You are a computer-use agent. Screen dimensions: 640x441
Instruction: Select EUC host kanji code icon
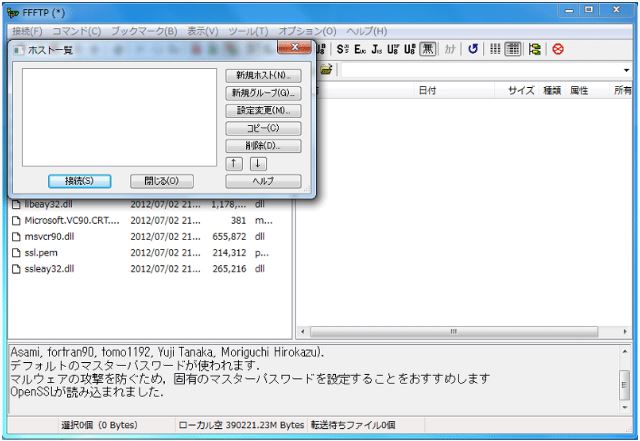coord(359,48)
